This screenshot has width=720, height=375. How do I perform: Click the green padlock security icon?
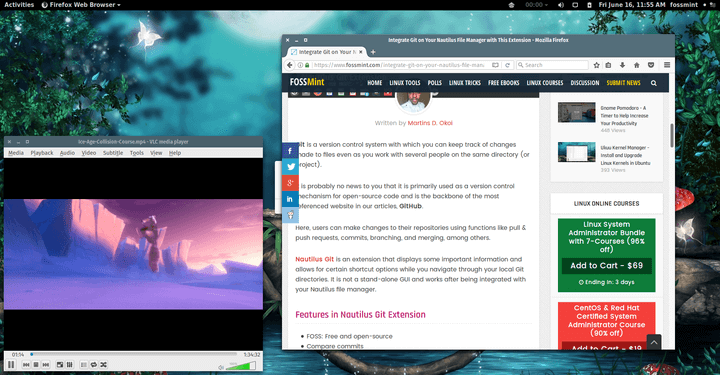[x=307, y=65]
